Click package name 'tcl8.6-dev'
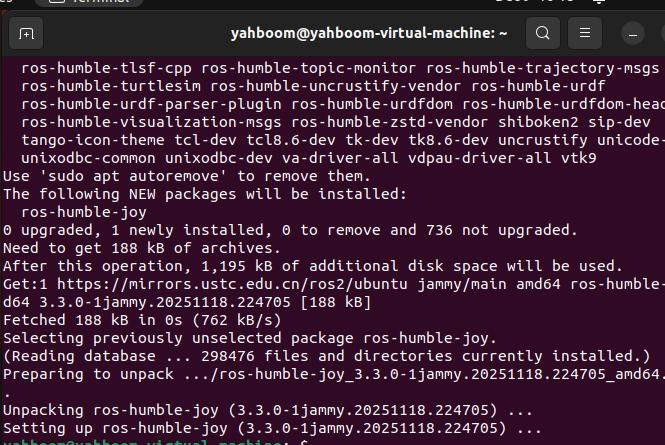The image size is (665, 445). coord(291,140)
